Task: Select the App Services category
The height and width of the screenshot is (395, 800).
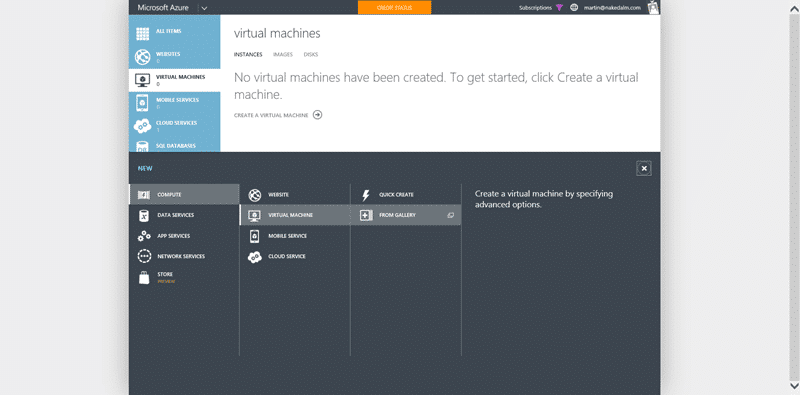Action: click(x=184, y=236)
